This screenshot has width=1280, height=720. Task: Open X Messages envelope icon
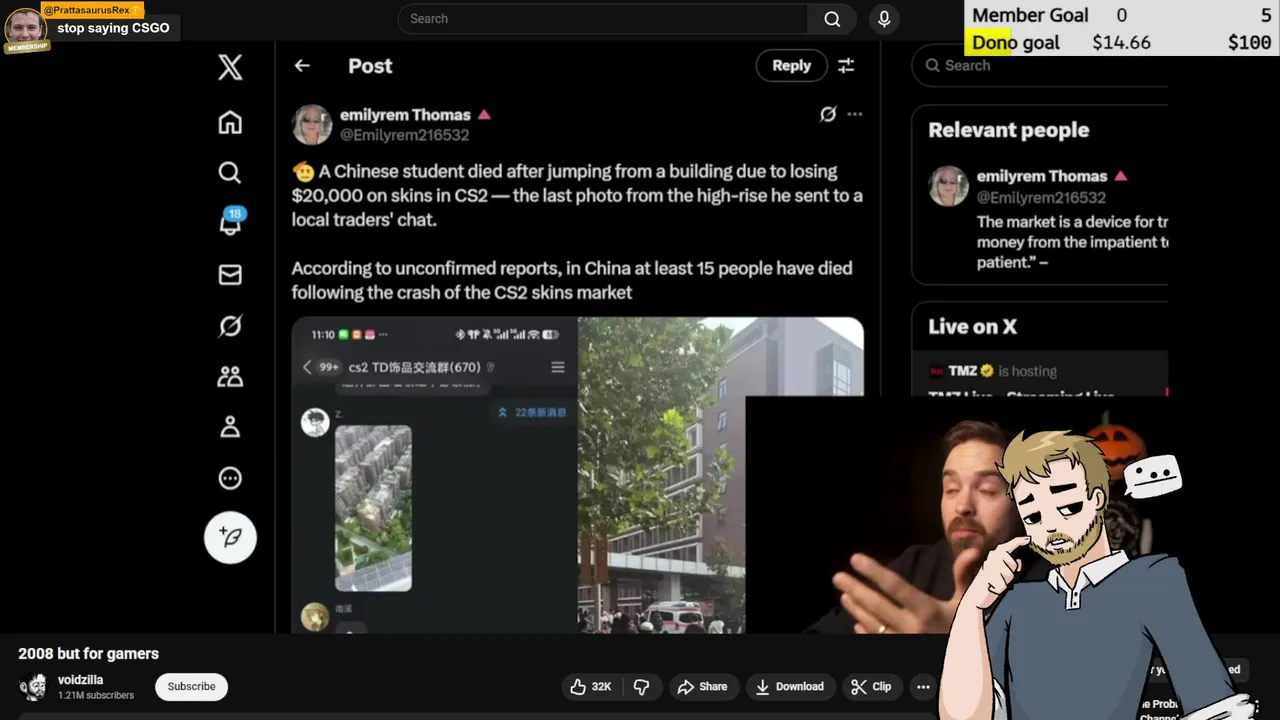[x=230, y=274]
